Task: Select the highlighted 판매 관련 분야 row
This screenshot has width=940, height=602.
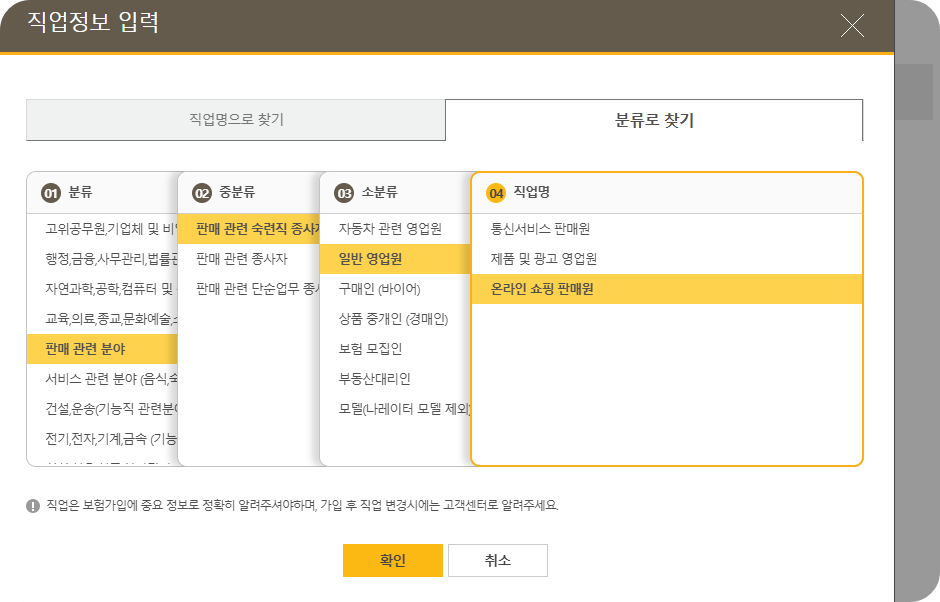Action: coord(103,348)
